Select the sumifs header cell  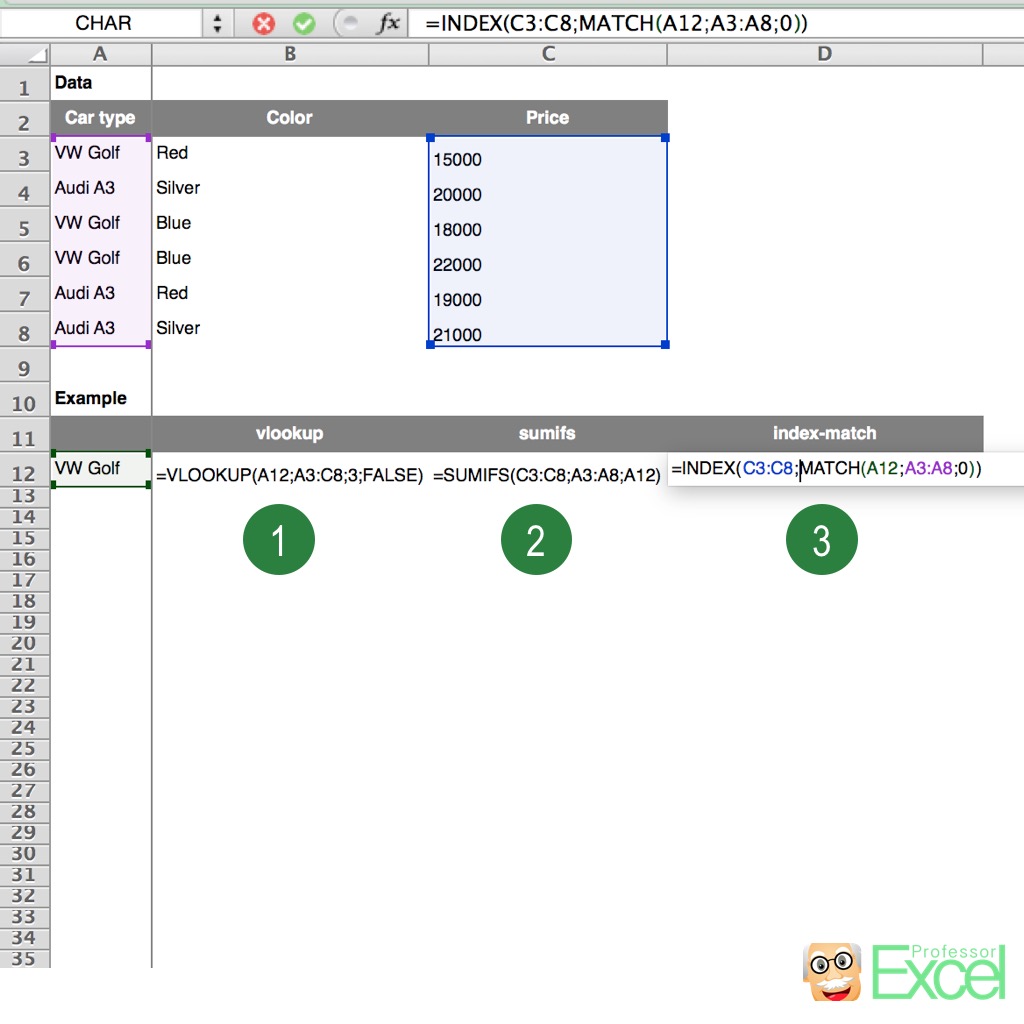546,433
